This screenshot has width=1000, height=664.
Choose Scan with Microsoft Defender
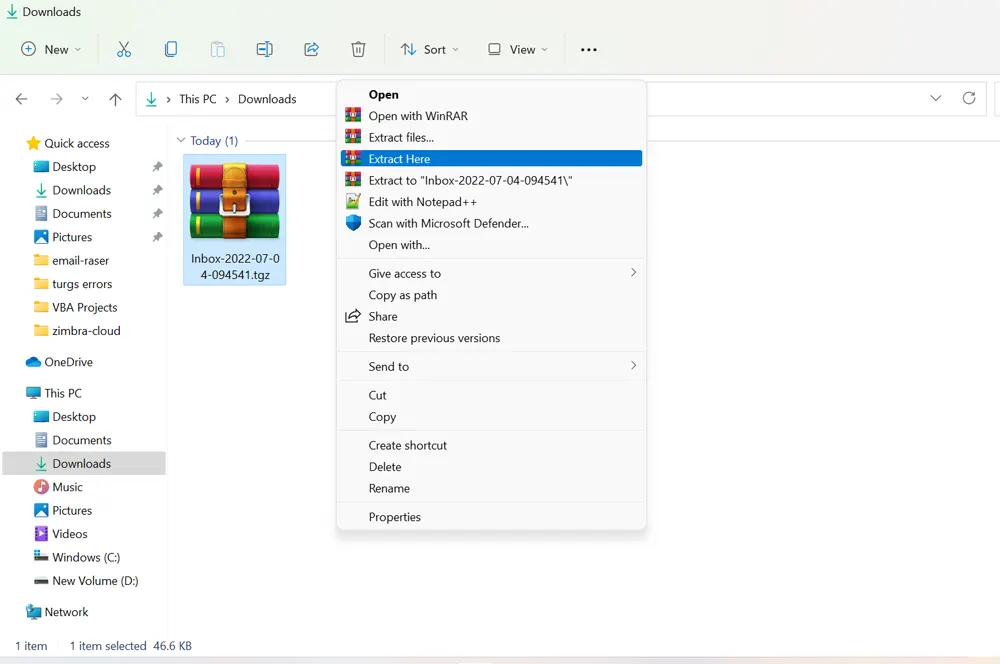[448, 223]
